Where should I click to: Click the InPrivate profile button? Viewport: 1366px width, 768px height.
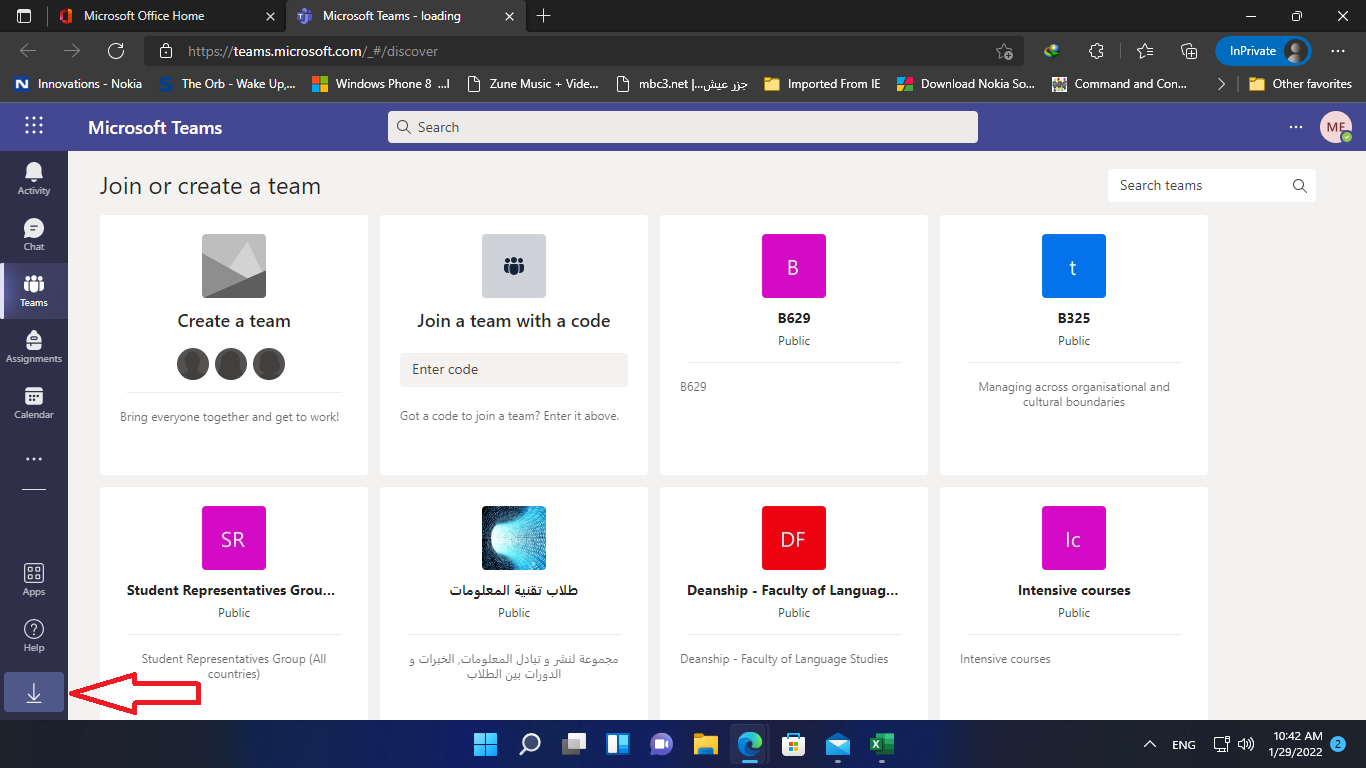pos(1263,51)
